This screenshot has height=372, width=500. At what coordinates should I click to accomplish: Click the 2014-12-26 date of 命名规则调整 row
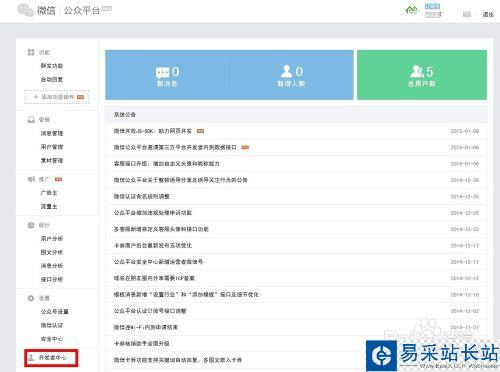click(465, 196)
